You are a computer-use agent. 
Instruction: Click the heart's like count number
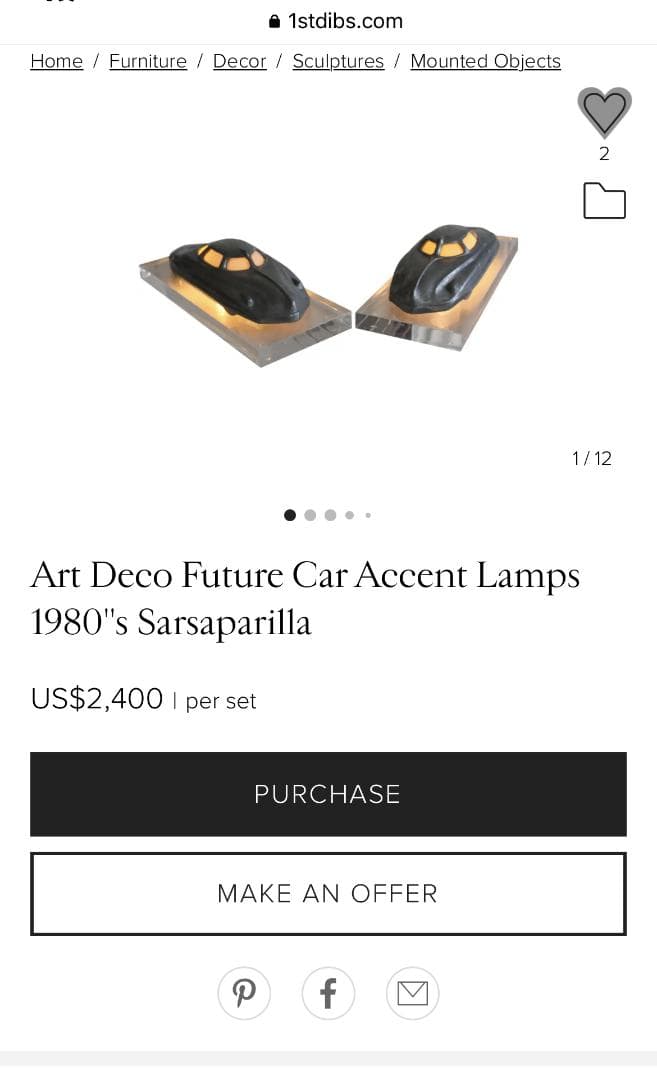[x=604, y=154]
